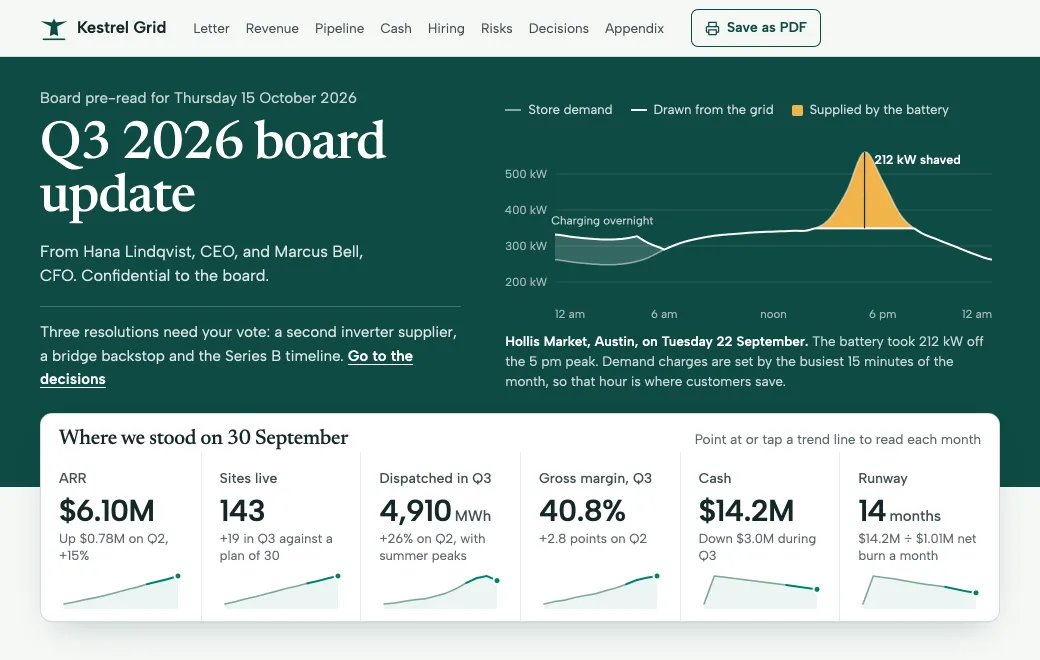Click the Dispatched in Q3 sparkline
1040x660 pixels.
click(440, 590)
